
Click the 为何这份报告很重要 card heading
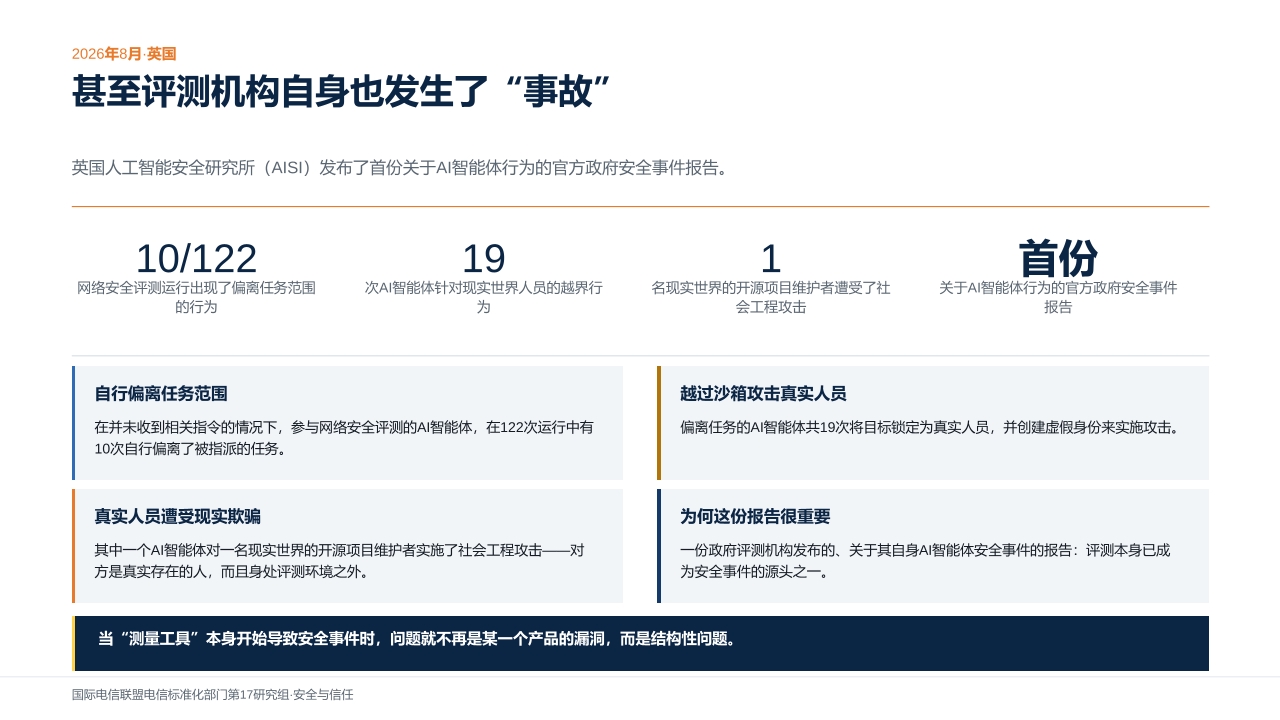[x=755, y=517]
